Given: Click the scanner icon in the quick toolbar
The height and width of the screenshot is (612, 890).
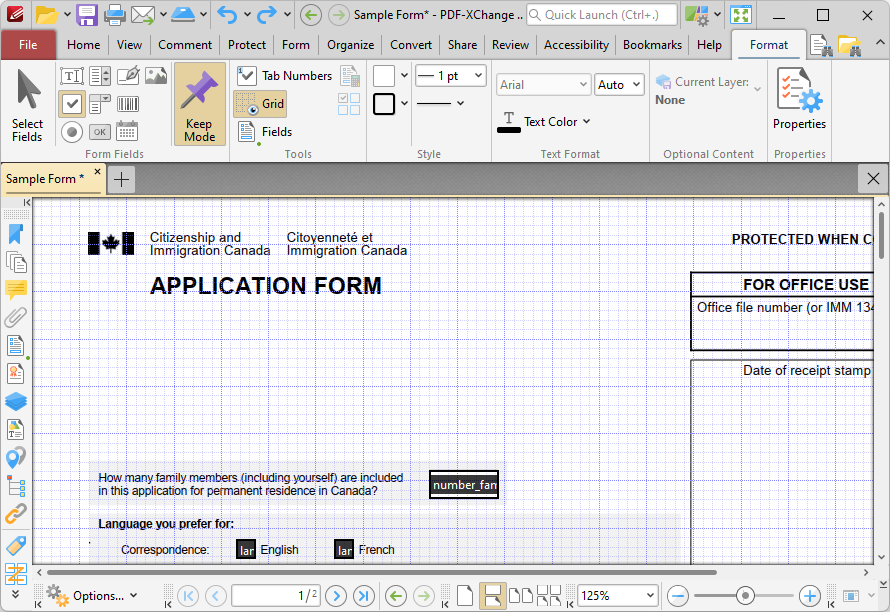Looking at the screenshot, I should [183, 15].
